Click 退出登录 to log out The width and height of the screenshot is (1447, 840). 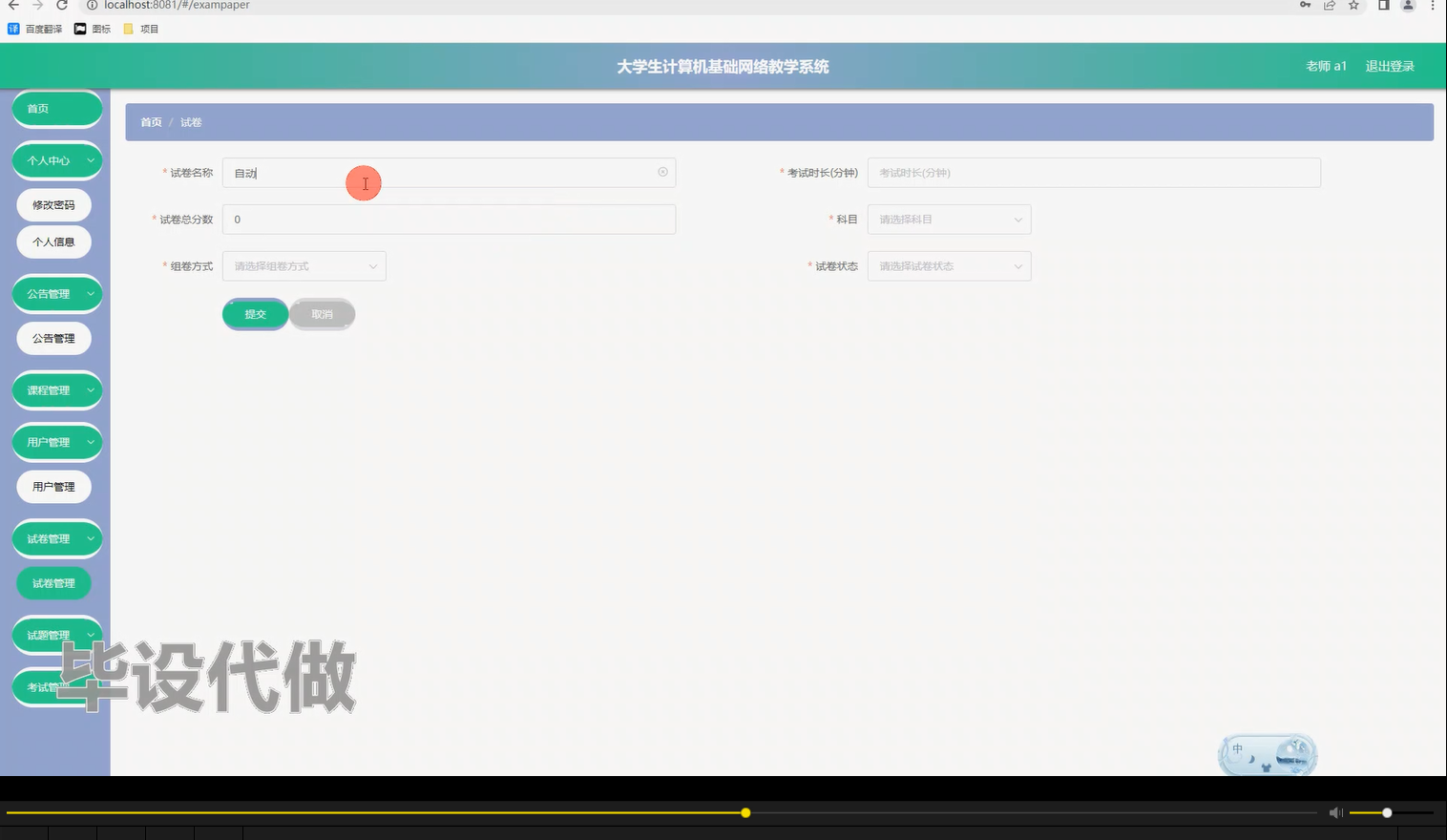1390,66
